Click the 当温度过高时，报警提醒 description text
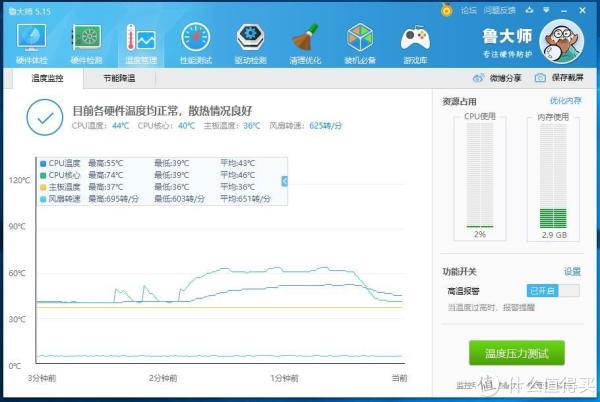 [x=491, y=308]
